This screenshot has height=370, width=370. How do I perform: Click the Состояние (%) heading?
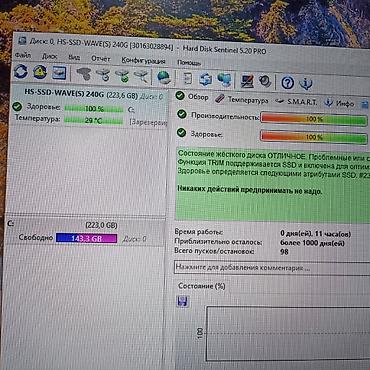coord(202,286)
